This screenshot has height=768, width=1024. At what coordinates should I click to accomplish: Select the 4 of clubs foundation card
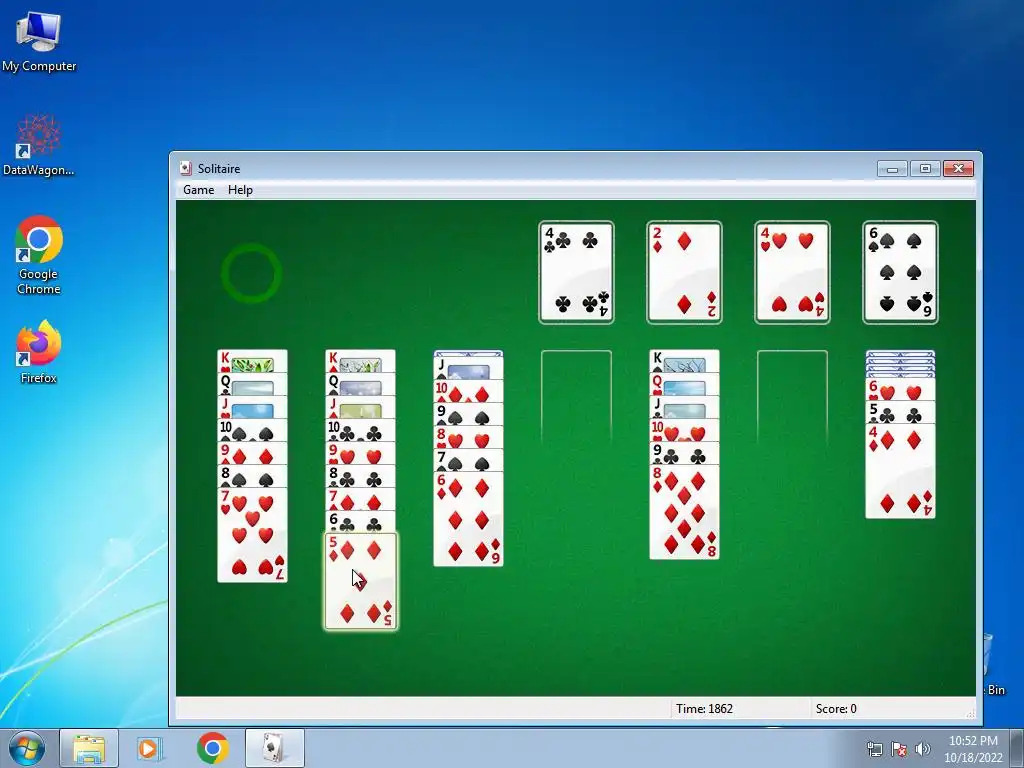[576, 272]
